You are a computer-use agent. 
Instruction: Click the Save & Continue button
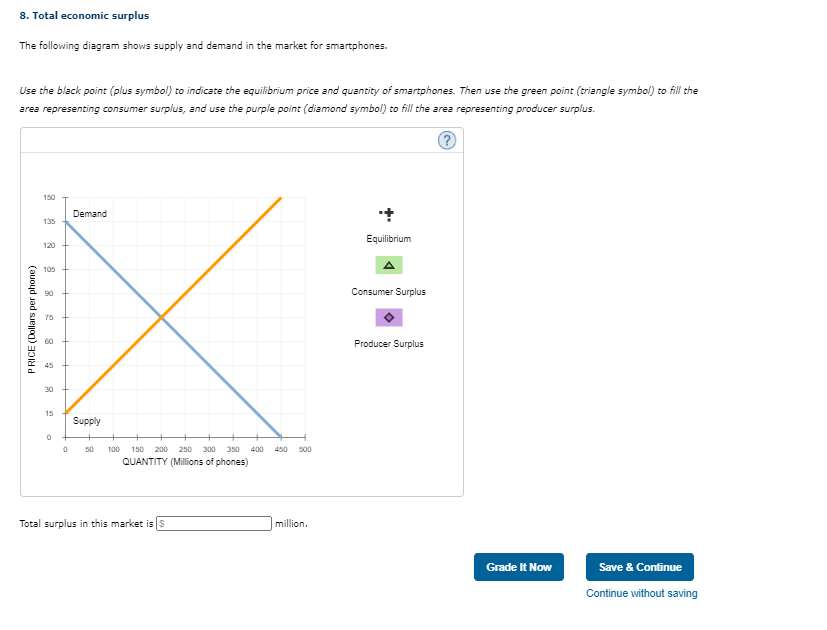[639, 567]
